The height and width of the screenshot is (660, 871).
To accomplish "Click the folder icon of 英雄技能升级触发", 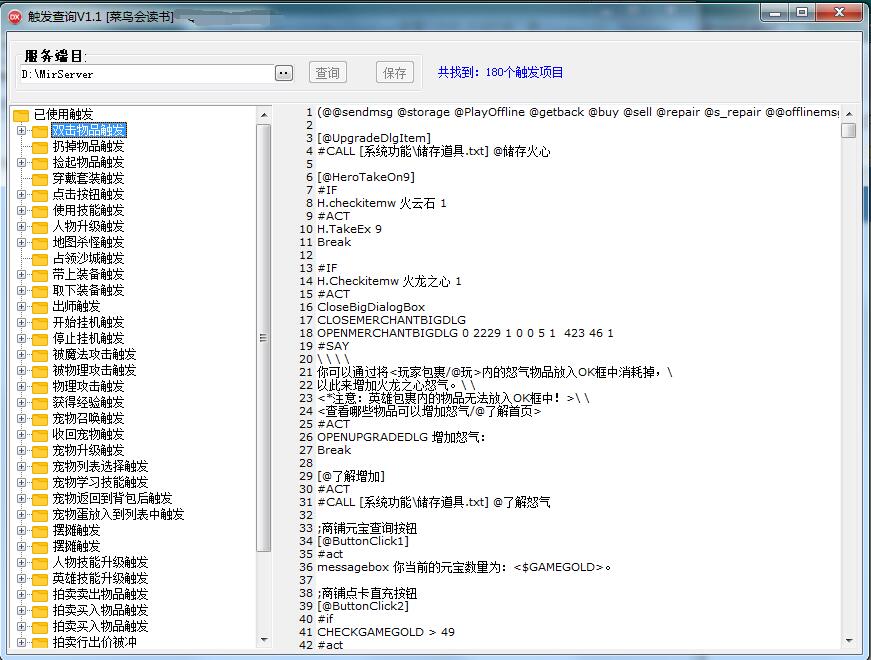I will click(40, 579).
